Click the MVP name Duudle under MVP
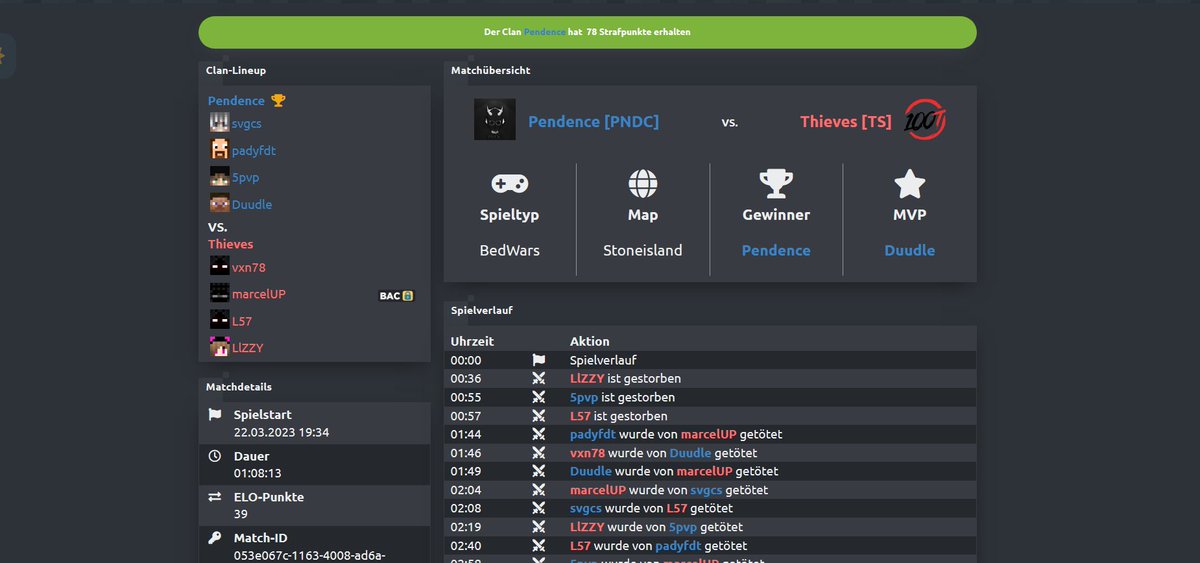This screenshot has width=1200, height=563. 909,250
